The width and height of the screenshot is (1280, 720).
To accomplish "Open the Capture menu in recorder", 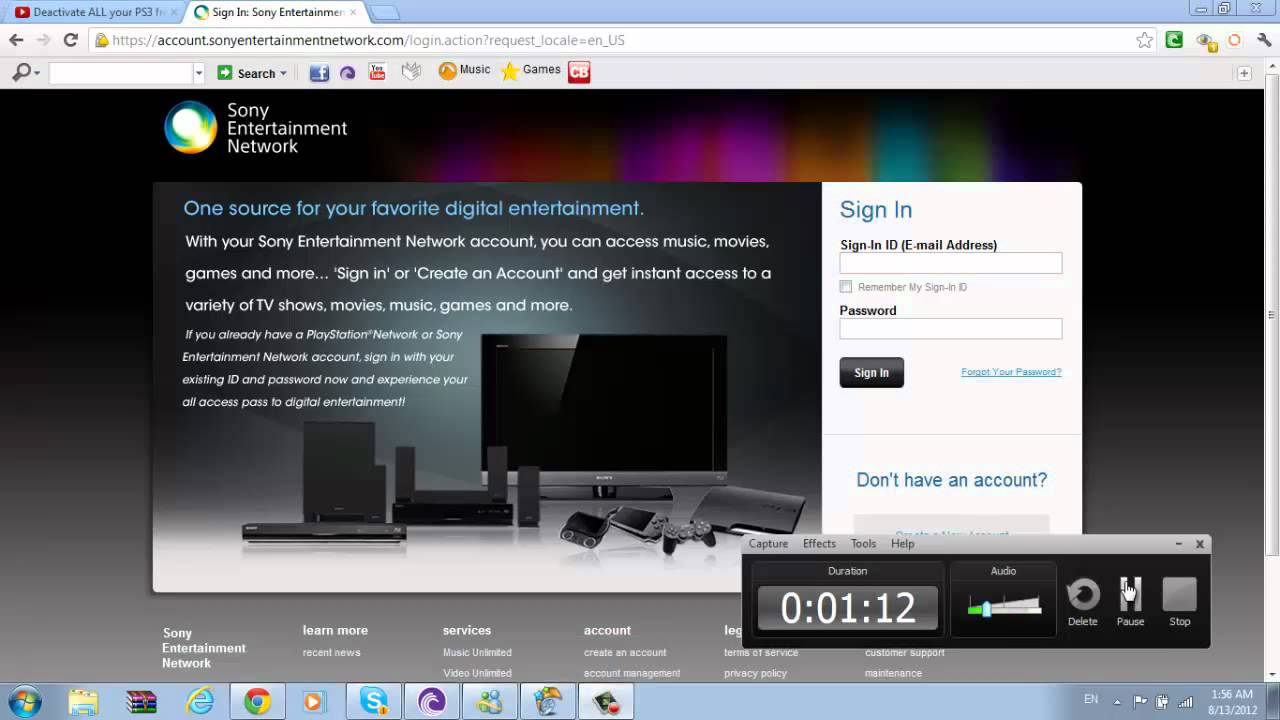I will pyautogui.click(x=768, y=543).
